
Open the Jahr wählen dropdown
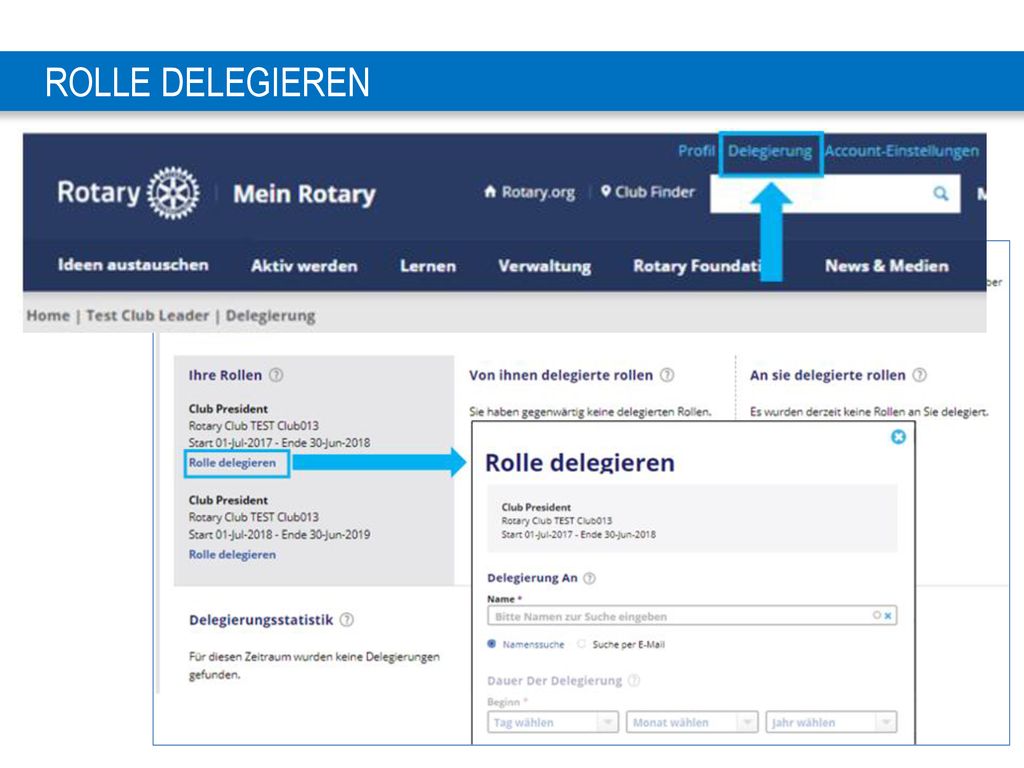pyautogui.click(x=831, y=722)
